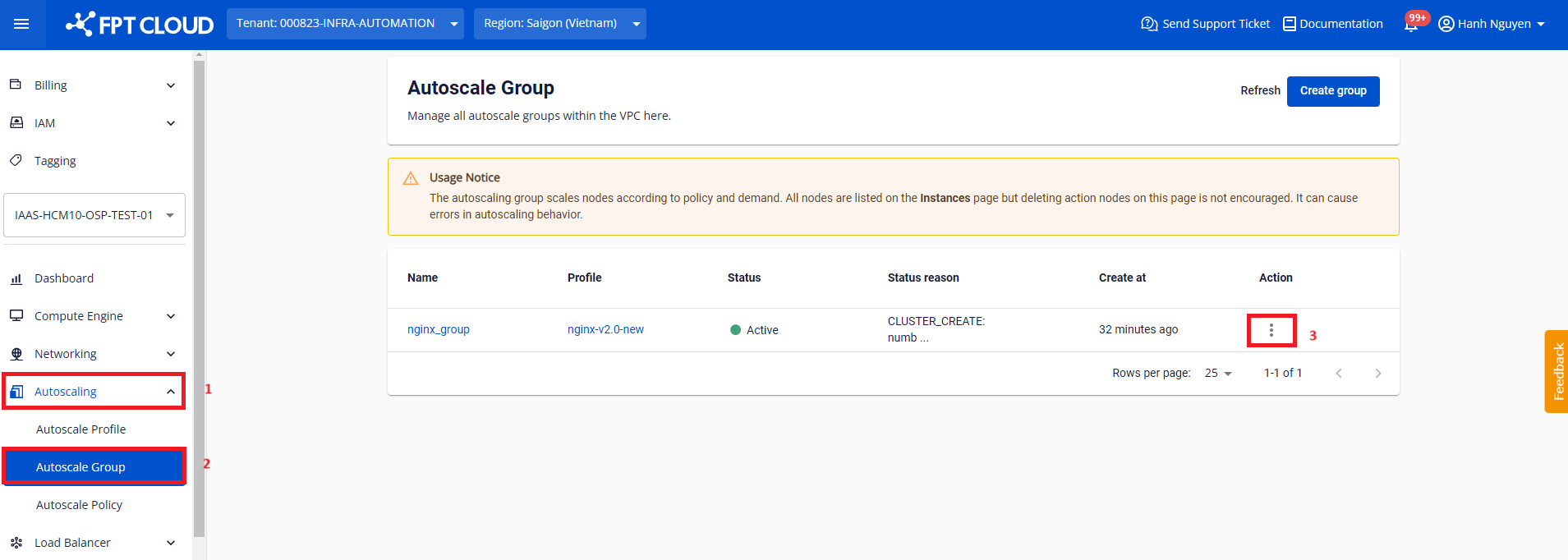Click the Dashboard chart icon in sidebar
The width and height of the screenshot is (1568, 560).
click(x=16, y=278)
